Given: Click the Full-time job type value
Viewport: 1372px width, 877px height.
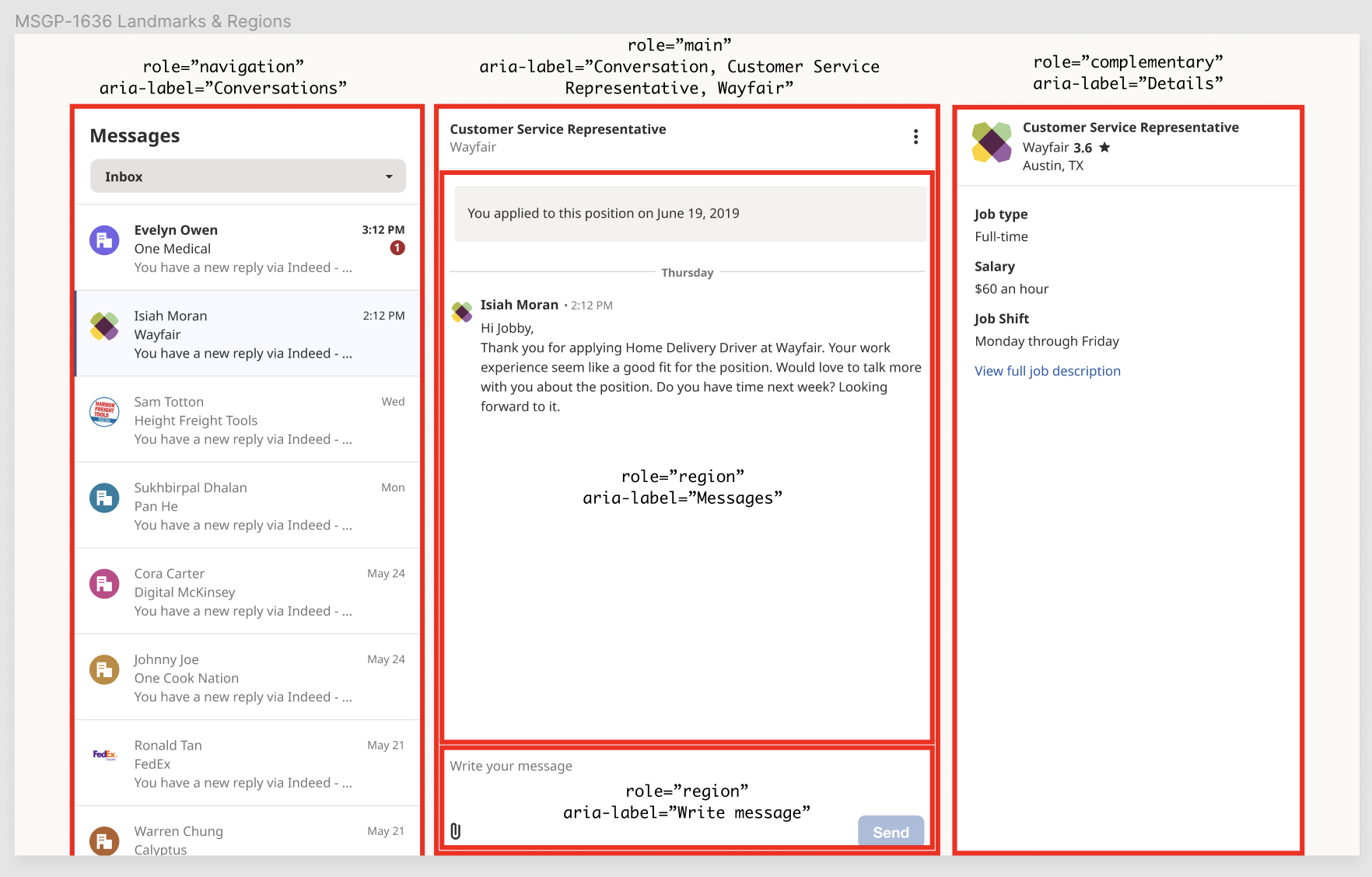Looking at the screenshot, I should [x=1001, y=236].
